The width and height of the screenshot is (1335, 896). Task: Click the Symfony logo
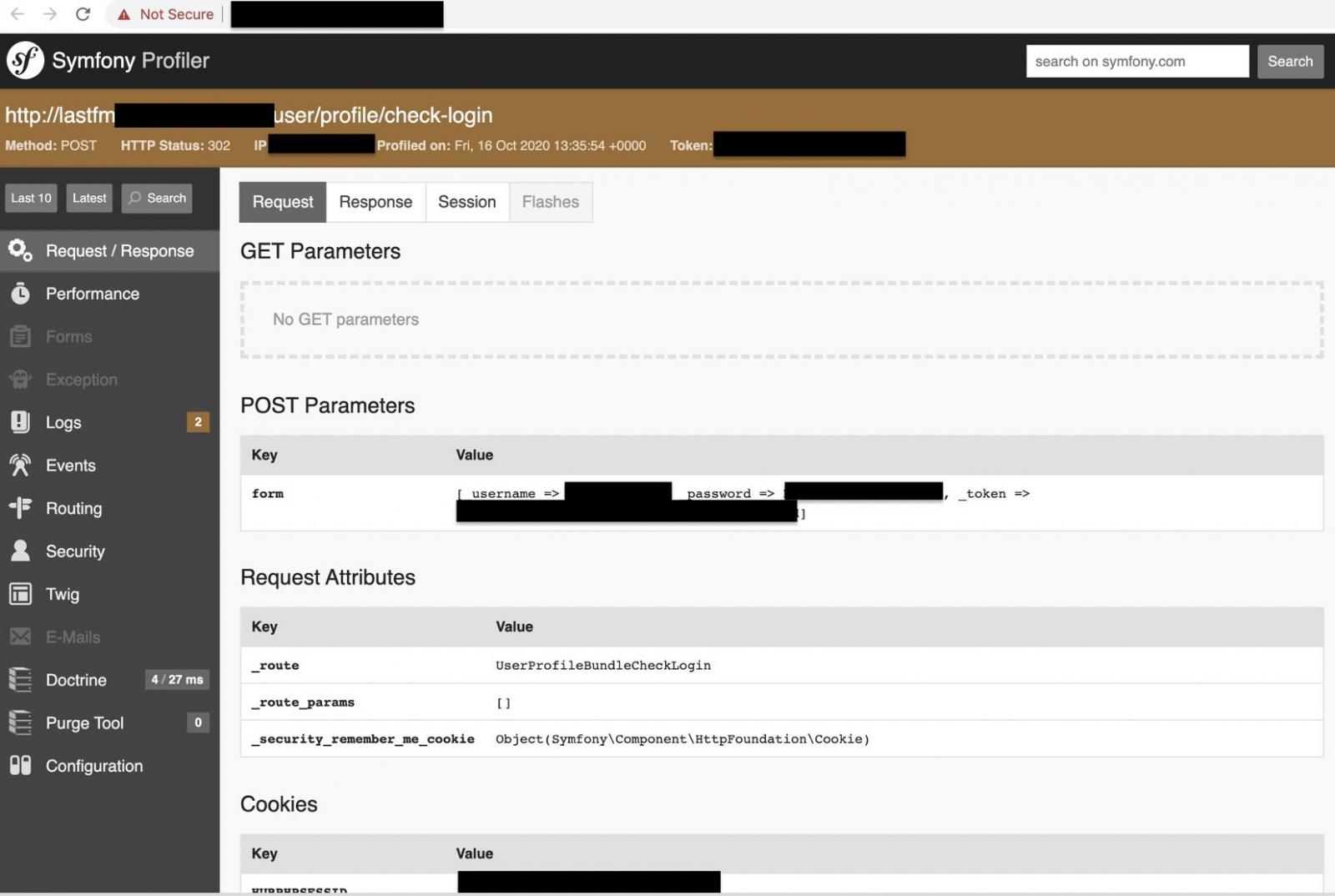(x=24, y=60)
